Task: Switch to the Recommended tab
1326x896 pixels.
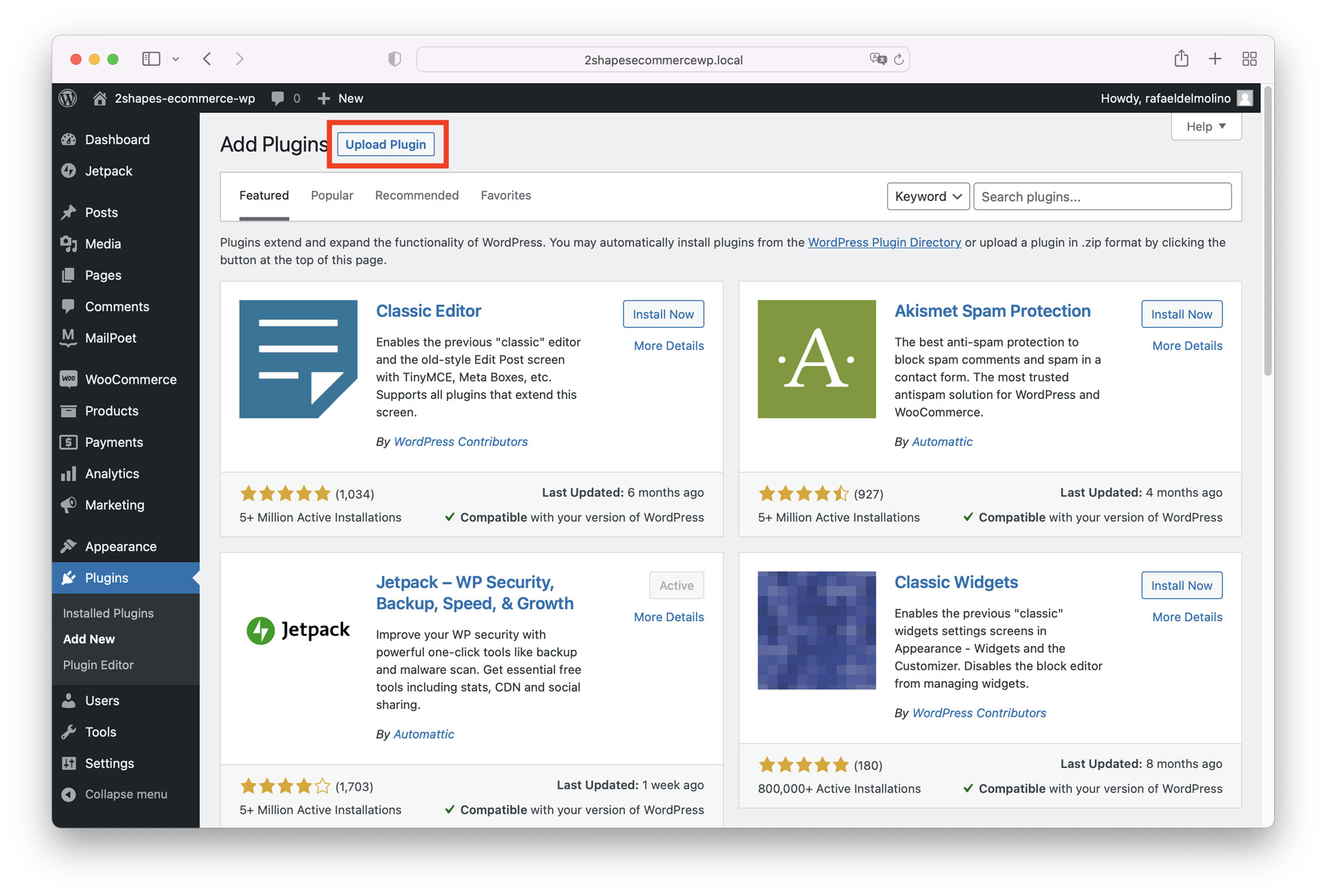Action: point(416,195)
